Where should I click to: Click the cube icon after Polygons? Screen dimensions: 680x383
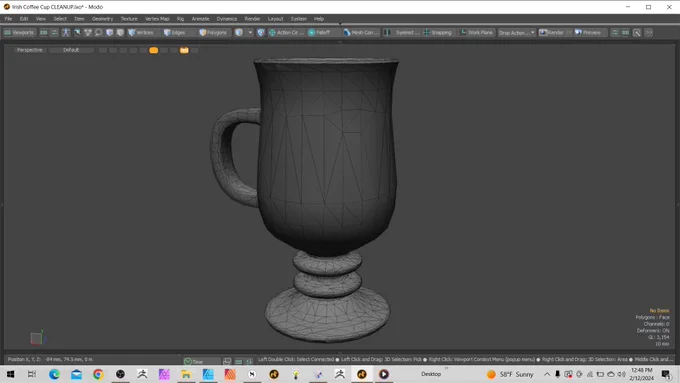click(x=239, y=33)
